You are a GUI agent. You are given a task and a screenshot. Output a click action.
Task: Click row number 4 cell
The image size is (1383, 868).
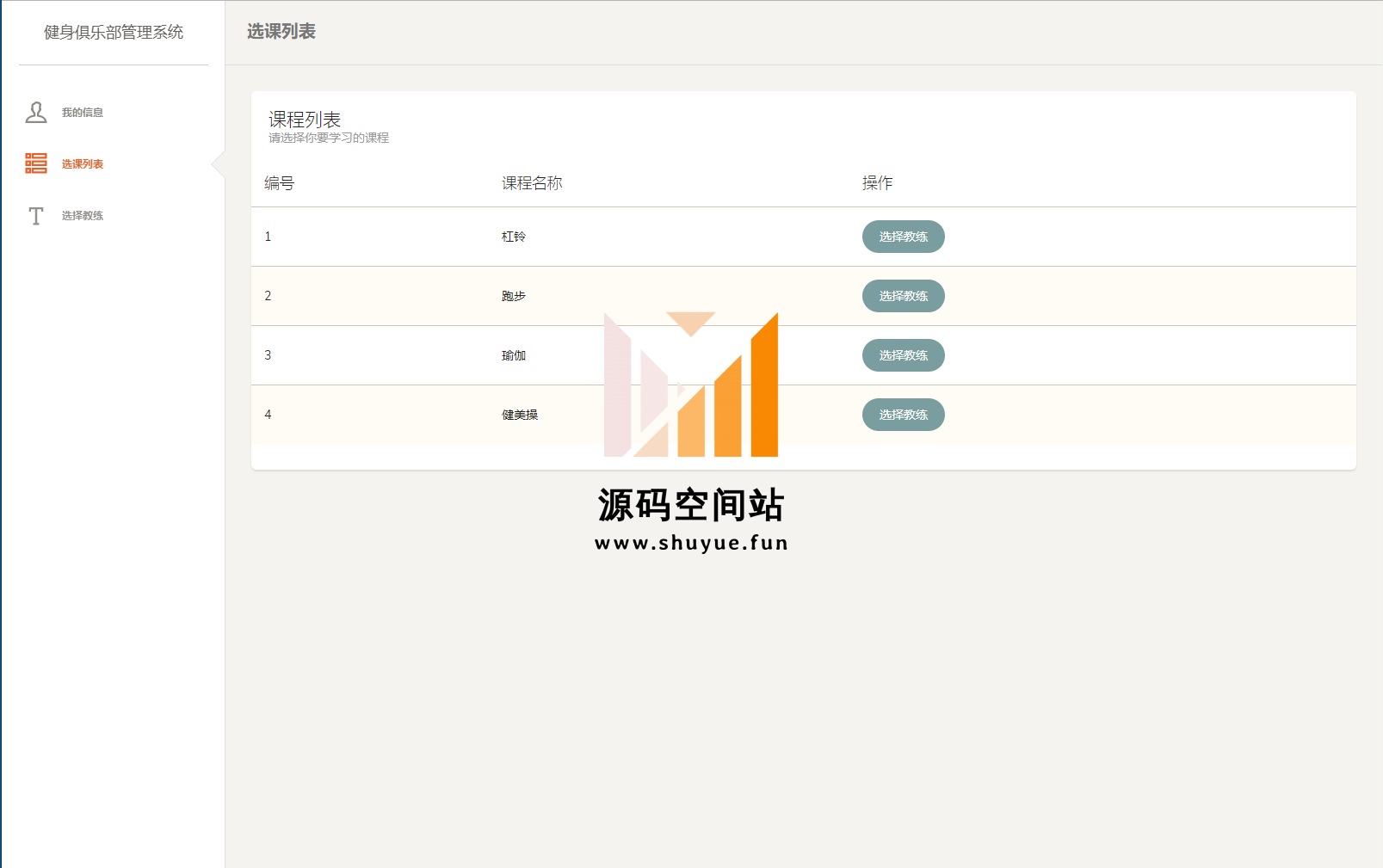click(268, 415)
